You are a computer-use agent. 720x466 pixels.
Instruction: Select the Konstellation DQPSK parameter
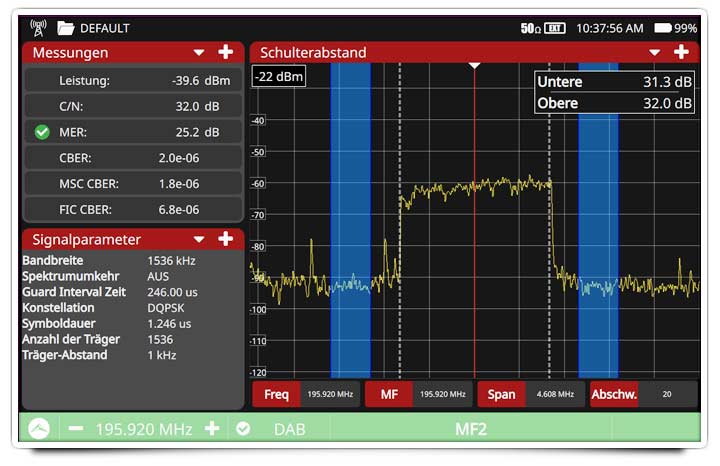pos(103,308)
